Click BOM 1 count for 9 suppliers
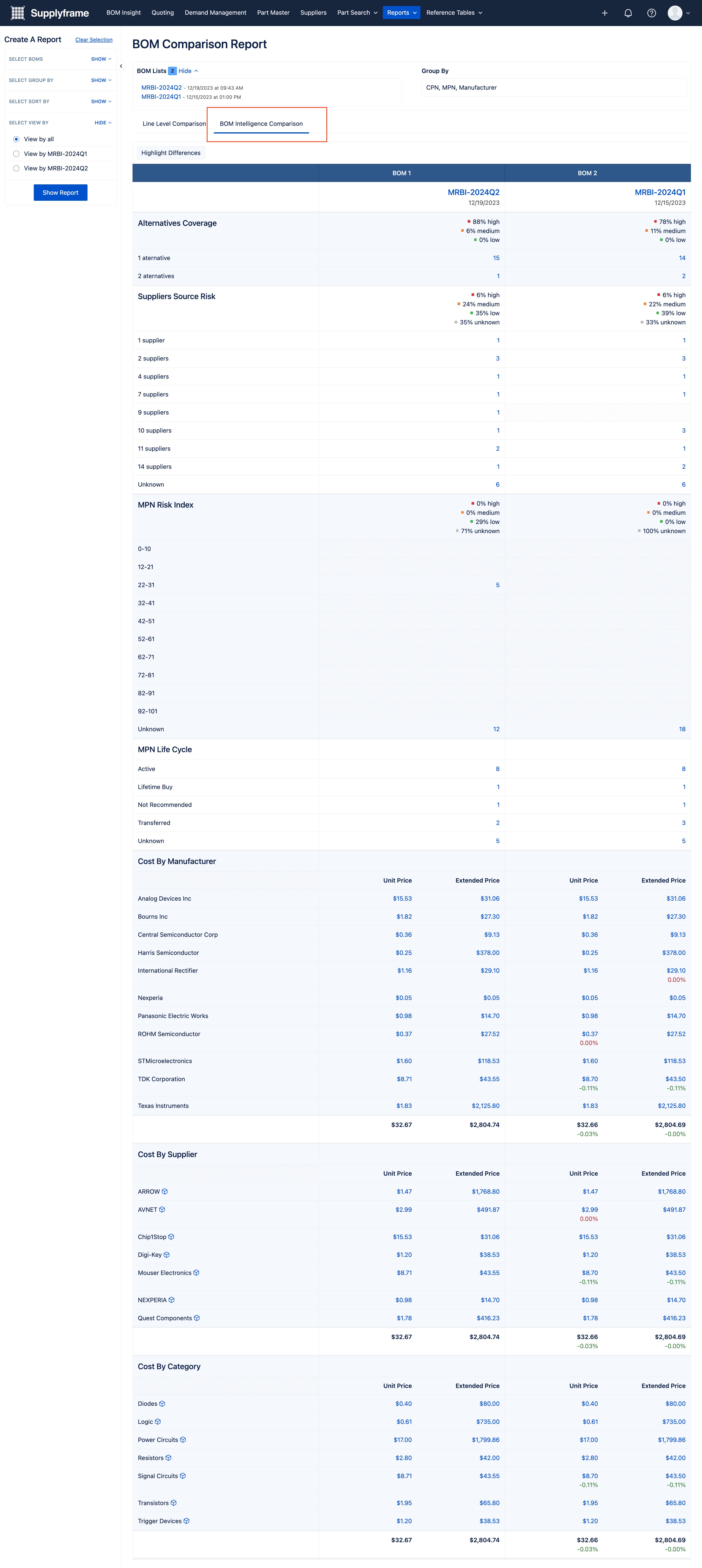Screen dimensions: 702x1568 click(498, 413)
